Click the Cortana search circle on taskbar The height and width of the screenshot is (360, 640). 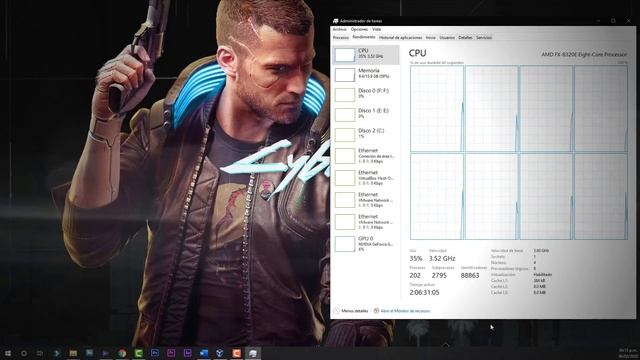point(24,353)
